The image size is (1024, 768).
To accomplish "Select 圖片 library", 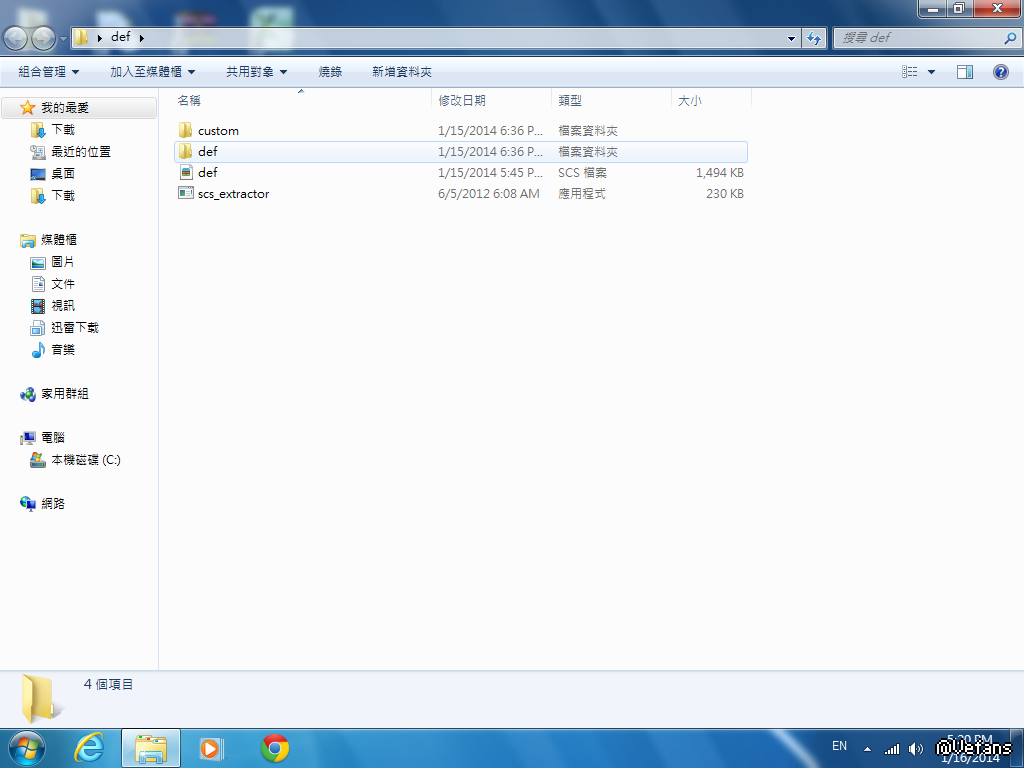I will 63,261.
